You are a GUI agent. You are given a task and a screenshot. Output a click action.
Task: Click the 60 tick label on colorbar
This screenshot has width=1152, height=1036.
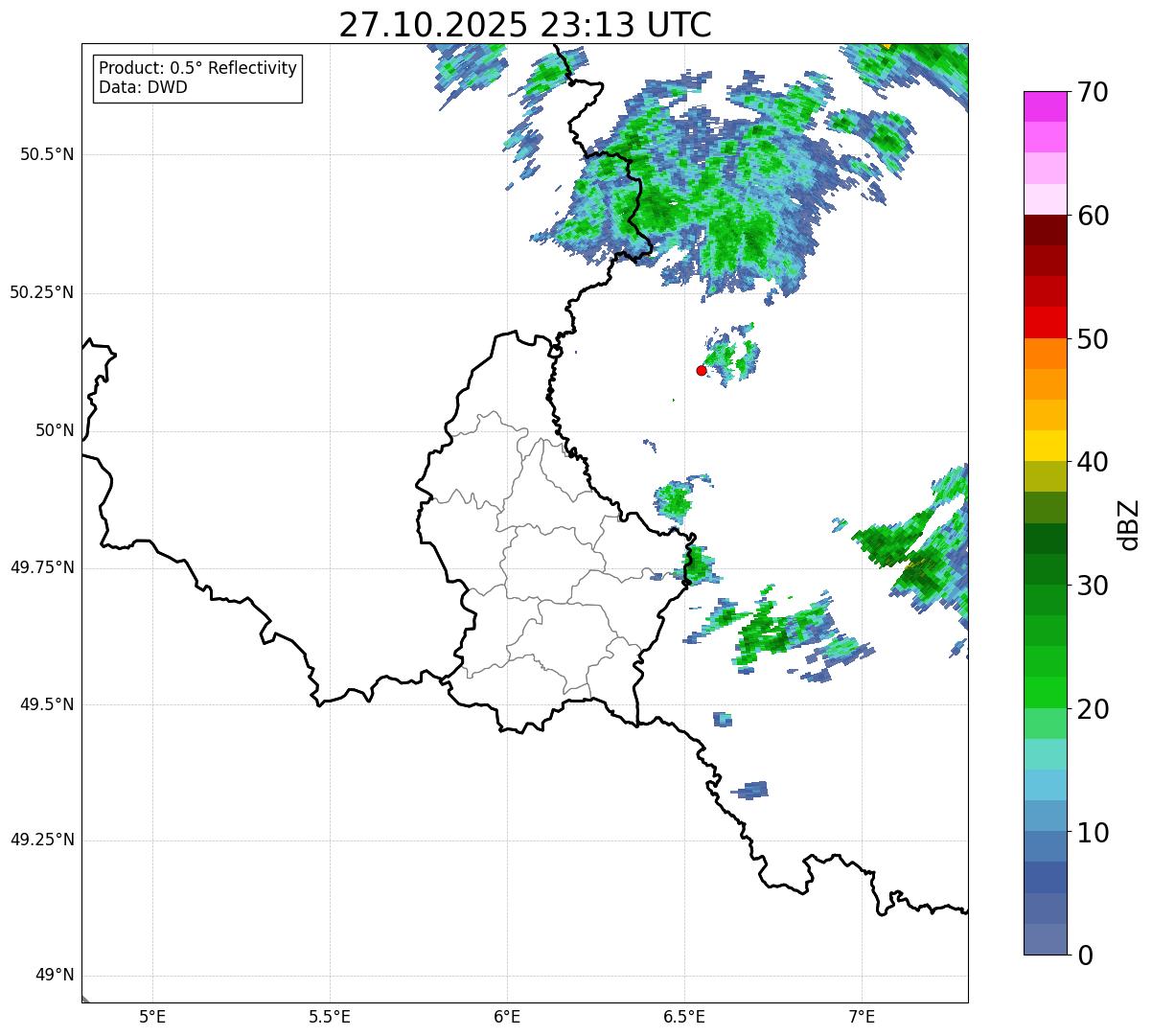(x=1094, y=216)
